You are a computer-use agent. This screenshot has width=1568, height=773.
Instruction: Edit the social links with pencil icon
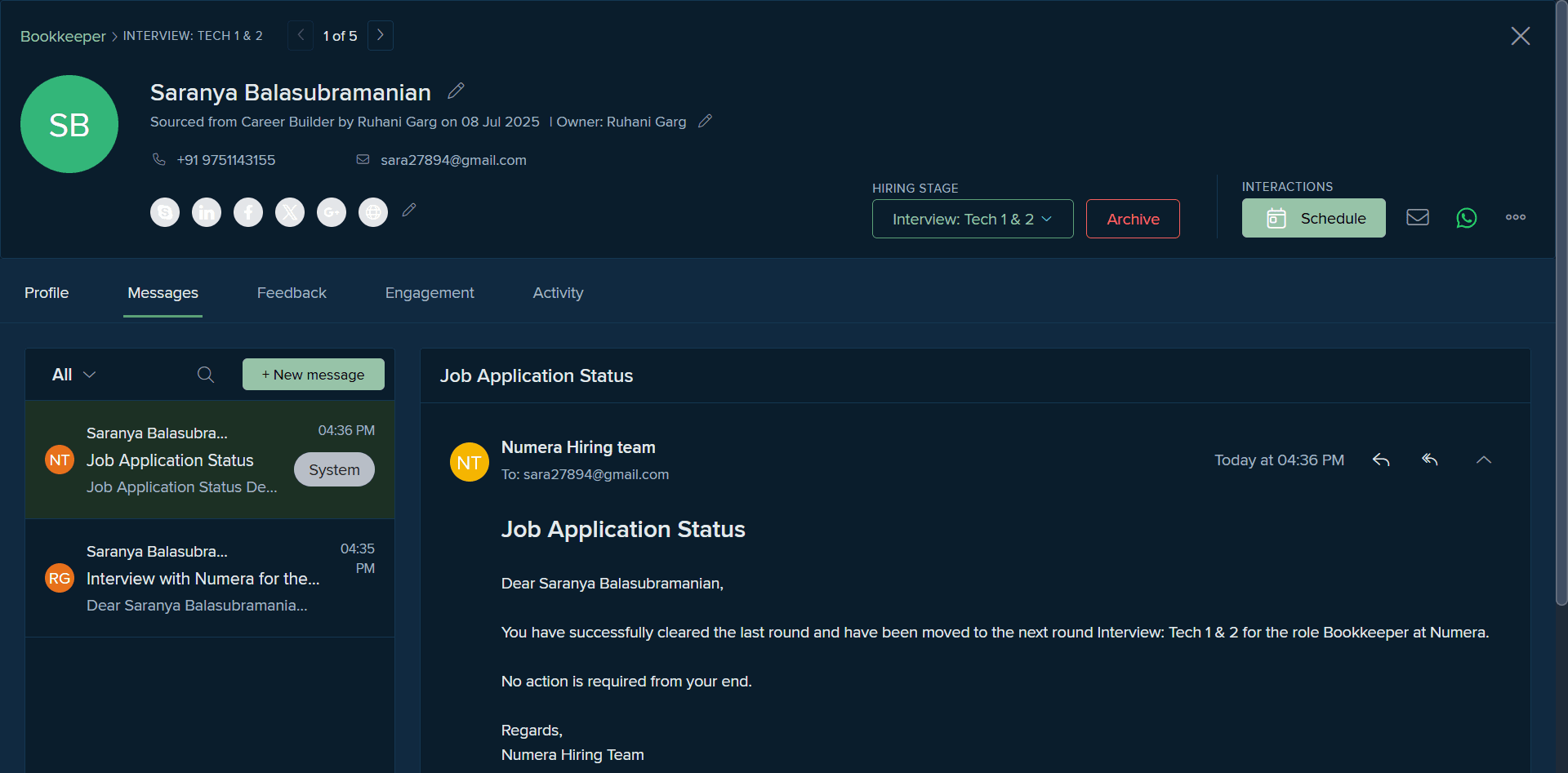pyautogui.click(x=409, y=211)
